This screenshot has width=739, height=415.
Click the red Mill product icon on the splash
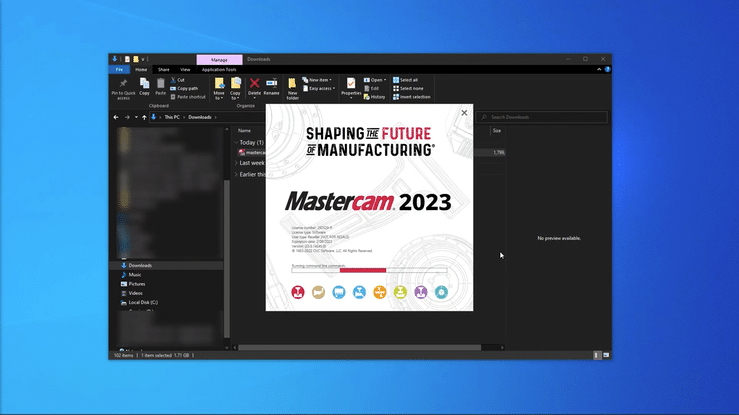[298, 292]
